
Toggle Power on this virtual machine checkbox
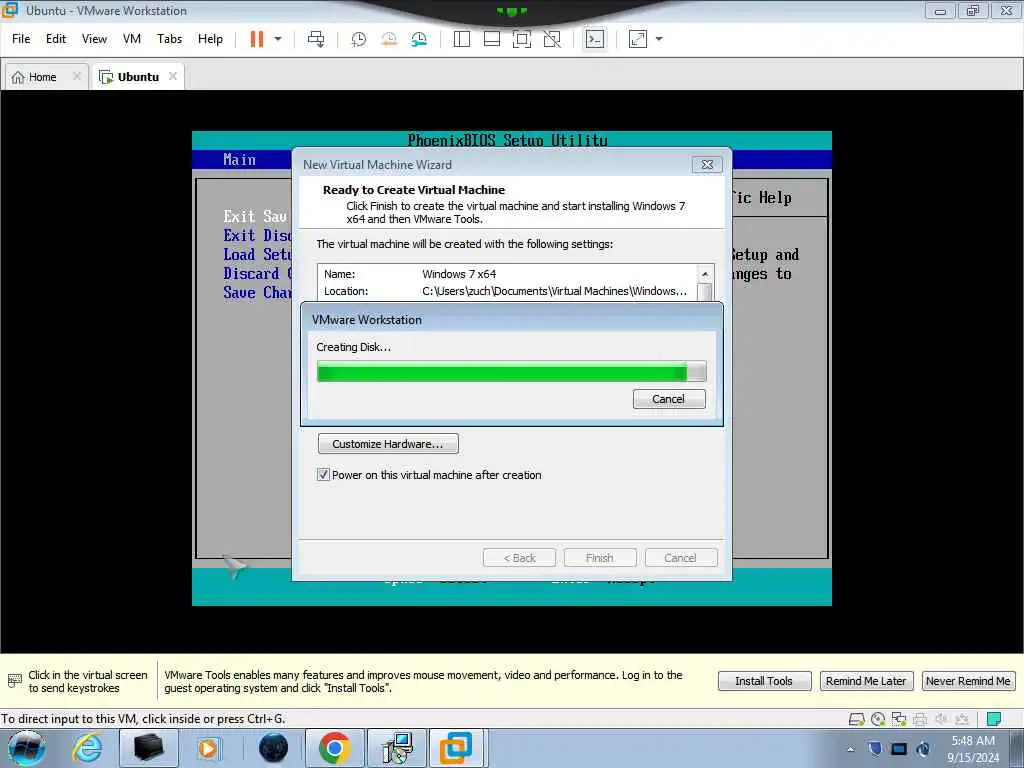click(323, 475)
